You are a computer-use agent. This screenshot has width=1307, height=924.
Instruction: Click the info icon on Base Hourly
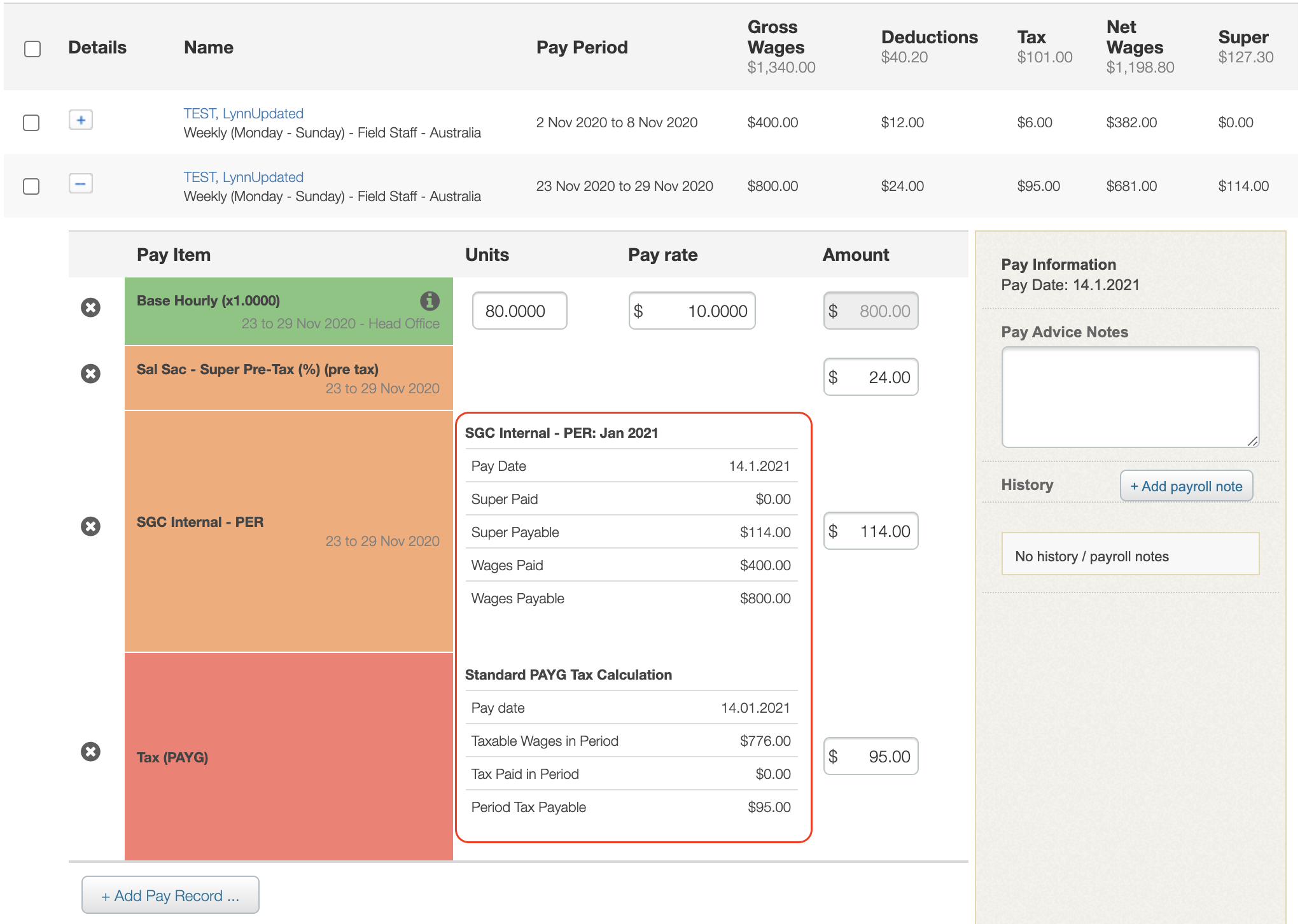click(430, 300)
